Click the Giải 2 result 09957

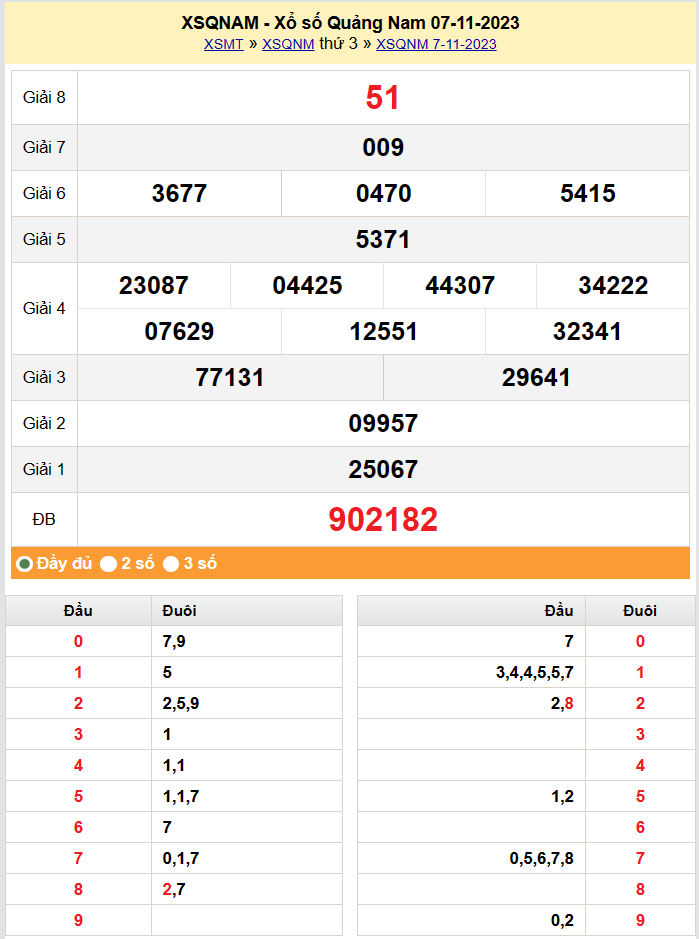[383, 424]
